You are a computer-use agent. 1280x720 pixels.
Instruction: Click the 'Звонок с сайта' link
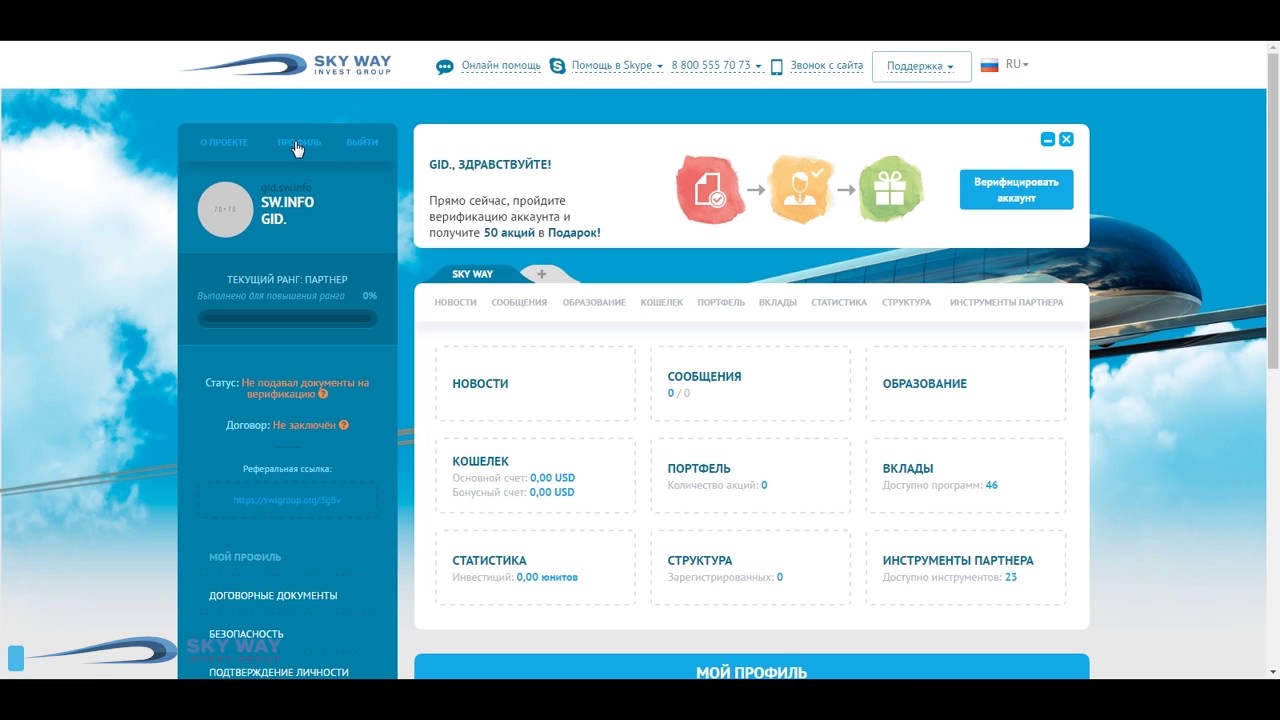[826, 66]
